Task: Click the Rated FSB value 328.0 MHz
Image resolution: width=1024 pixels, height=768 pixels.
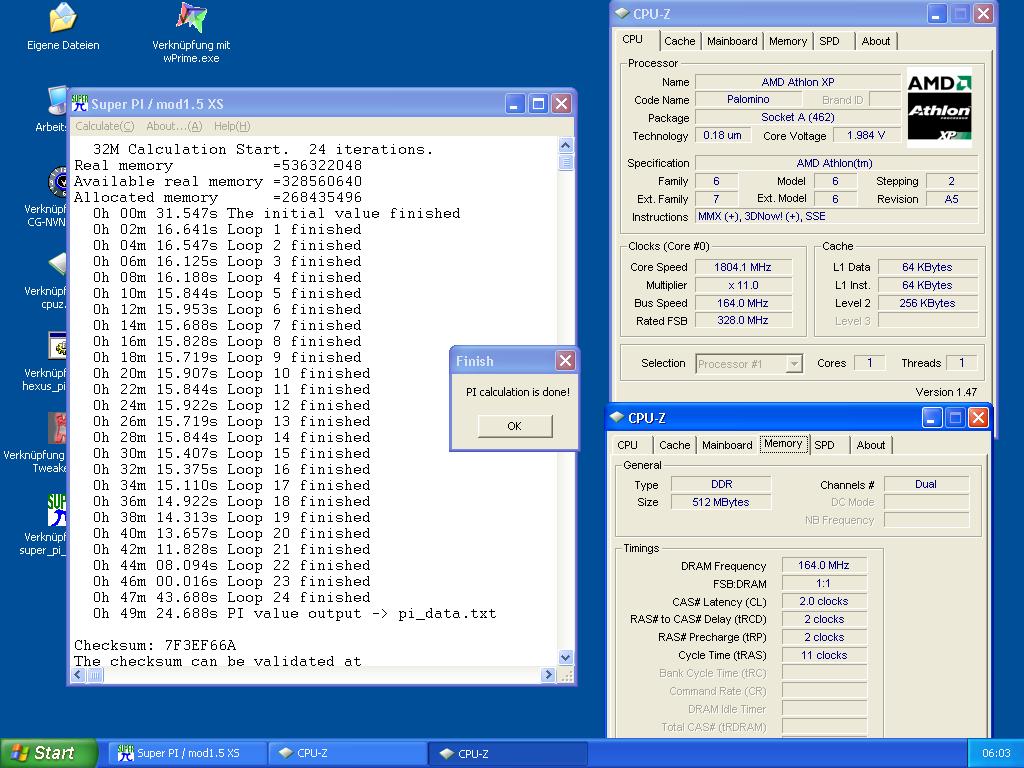Action: pos(743,321)
